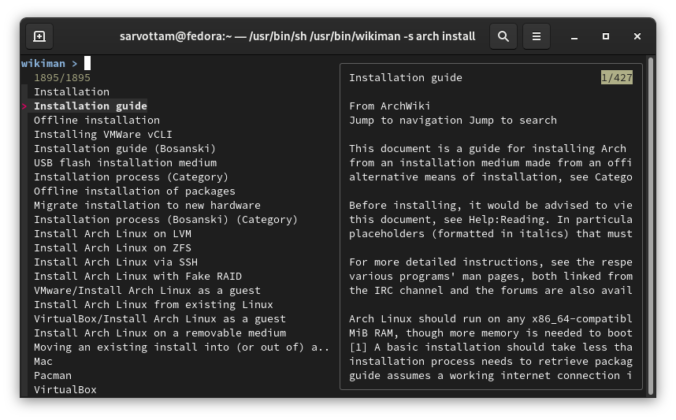Viewport: 676px width, 420px height.
Task: Select 'Install Arch Linux via SSH'
Action: pos(116,263)
